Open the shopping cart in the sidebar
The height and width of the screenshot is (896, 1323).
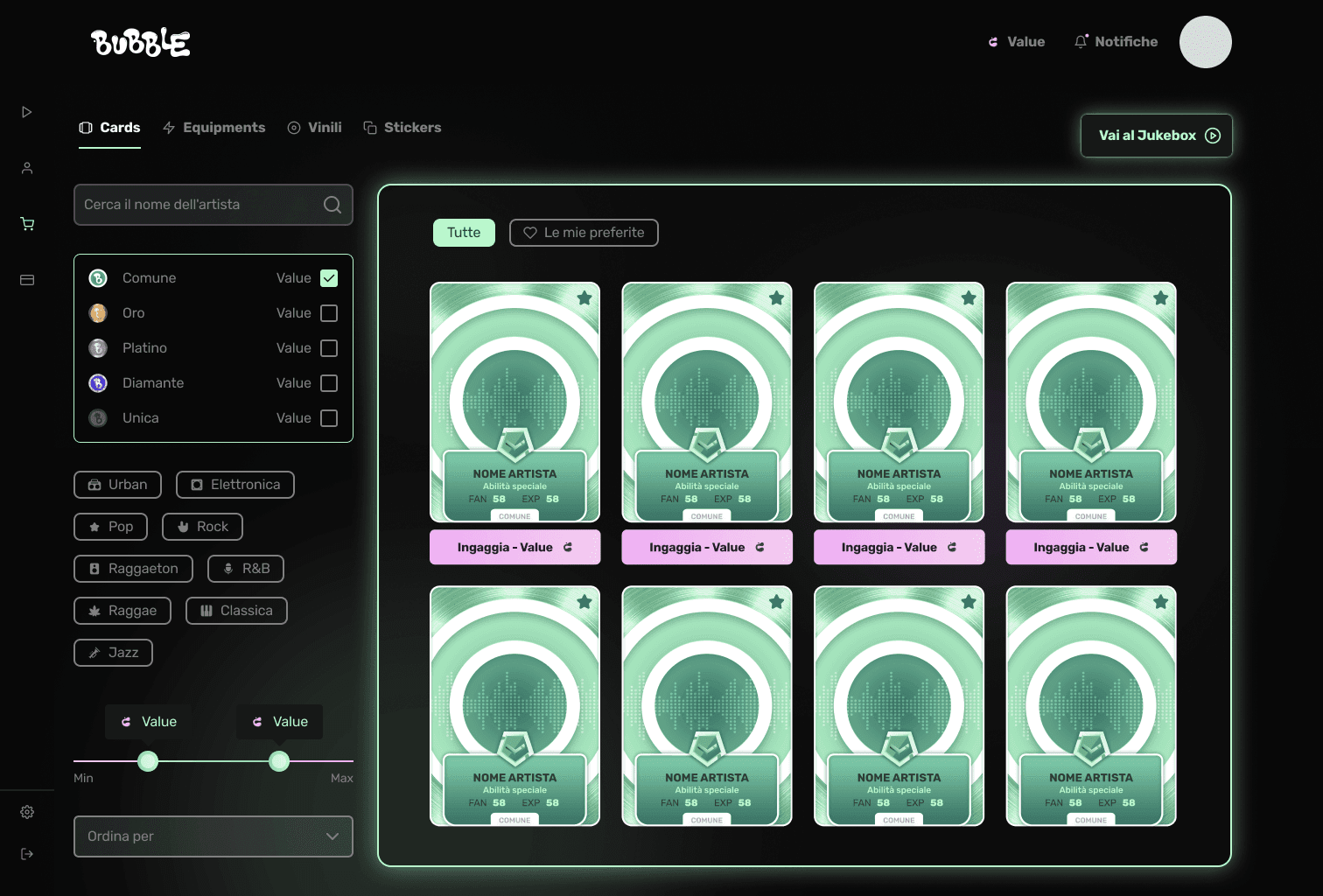[27, 224]
